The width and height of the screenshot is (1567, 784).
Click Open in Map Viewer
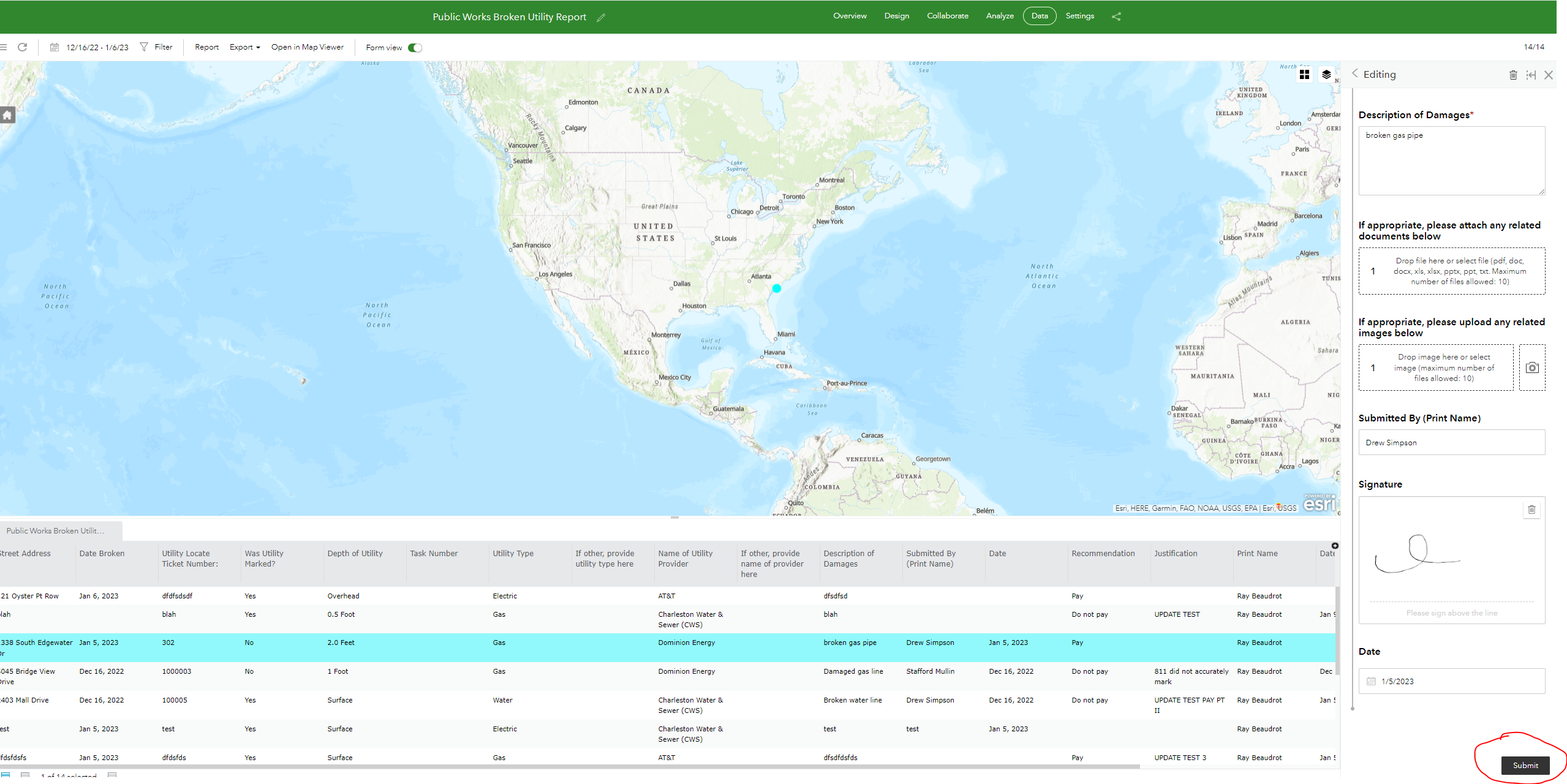(x=308, y=47)
